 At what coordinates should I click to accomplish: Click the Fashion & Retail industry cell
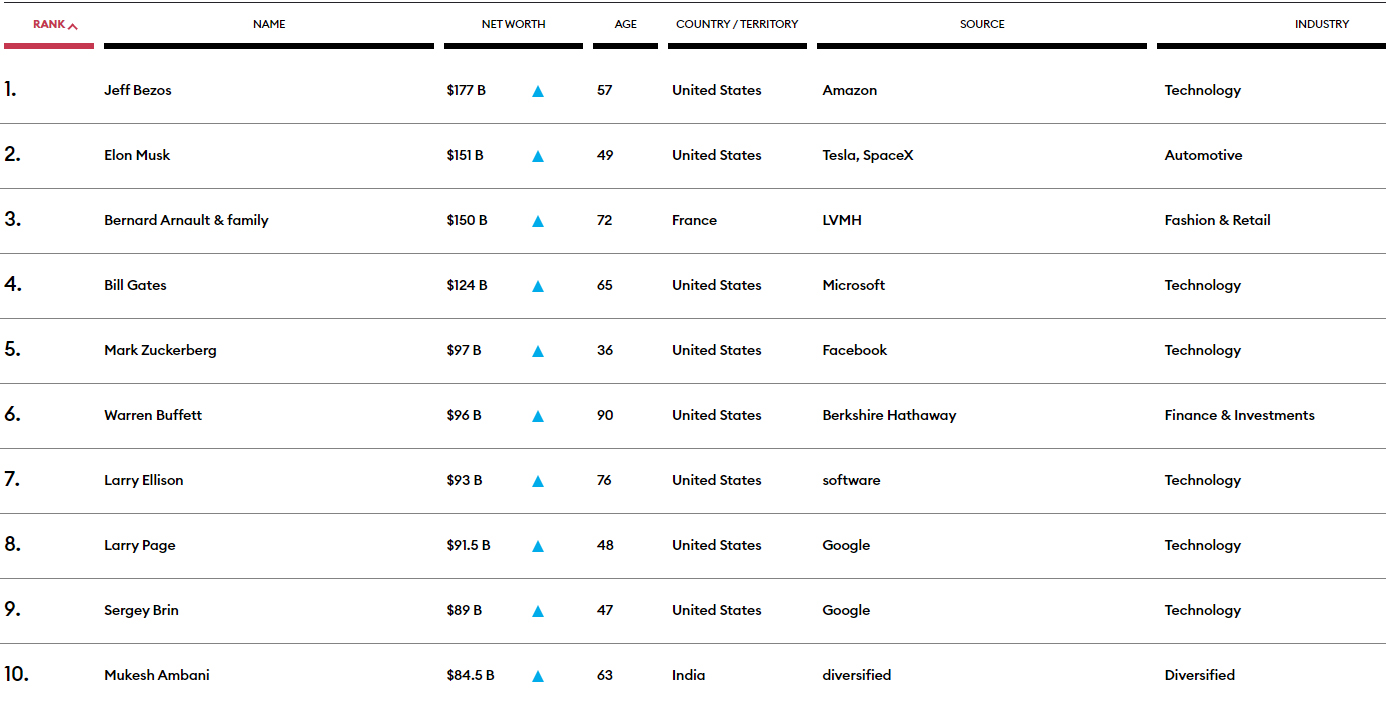click(x=1217, y=220)
